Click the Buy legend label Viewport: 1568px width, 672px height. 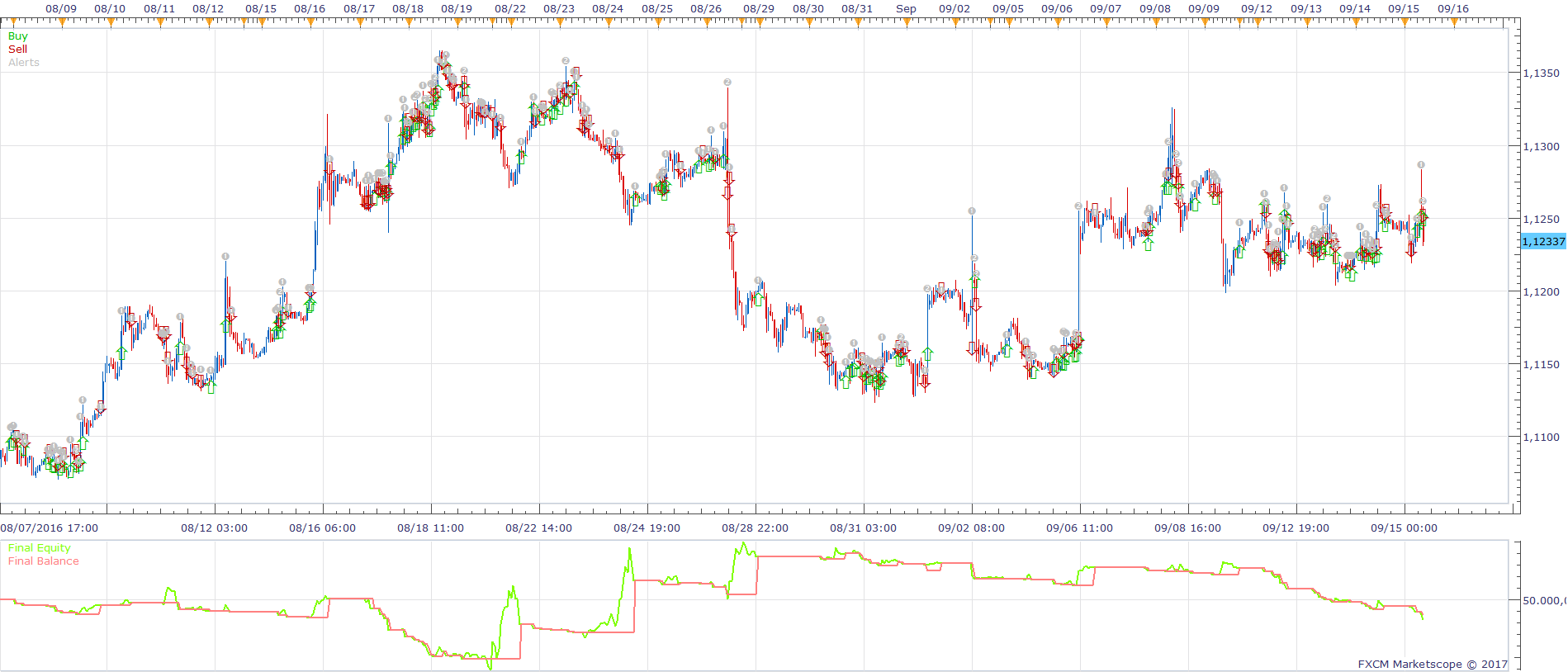pos(17,36)
